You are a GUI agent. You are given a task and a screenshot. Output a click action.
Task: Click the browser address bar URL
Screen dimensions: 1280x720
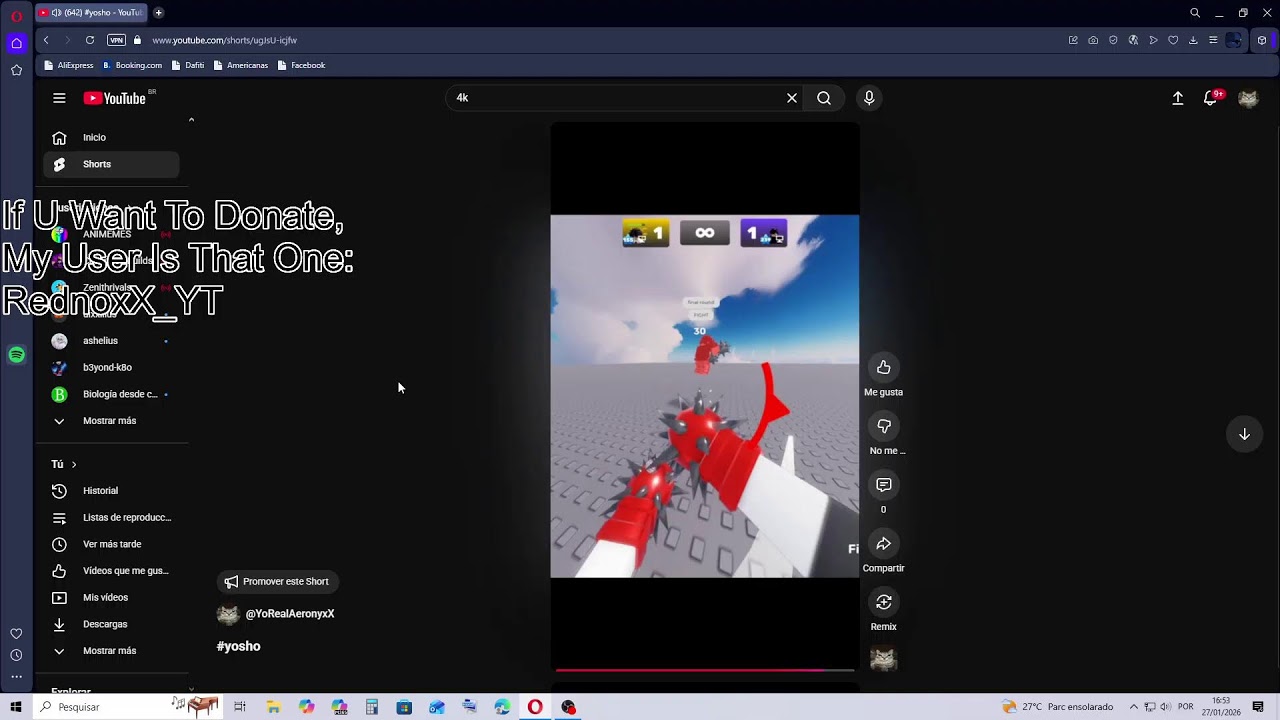224,40
